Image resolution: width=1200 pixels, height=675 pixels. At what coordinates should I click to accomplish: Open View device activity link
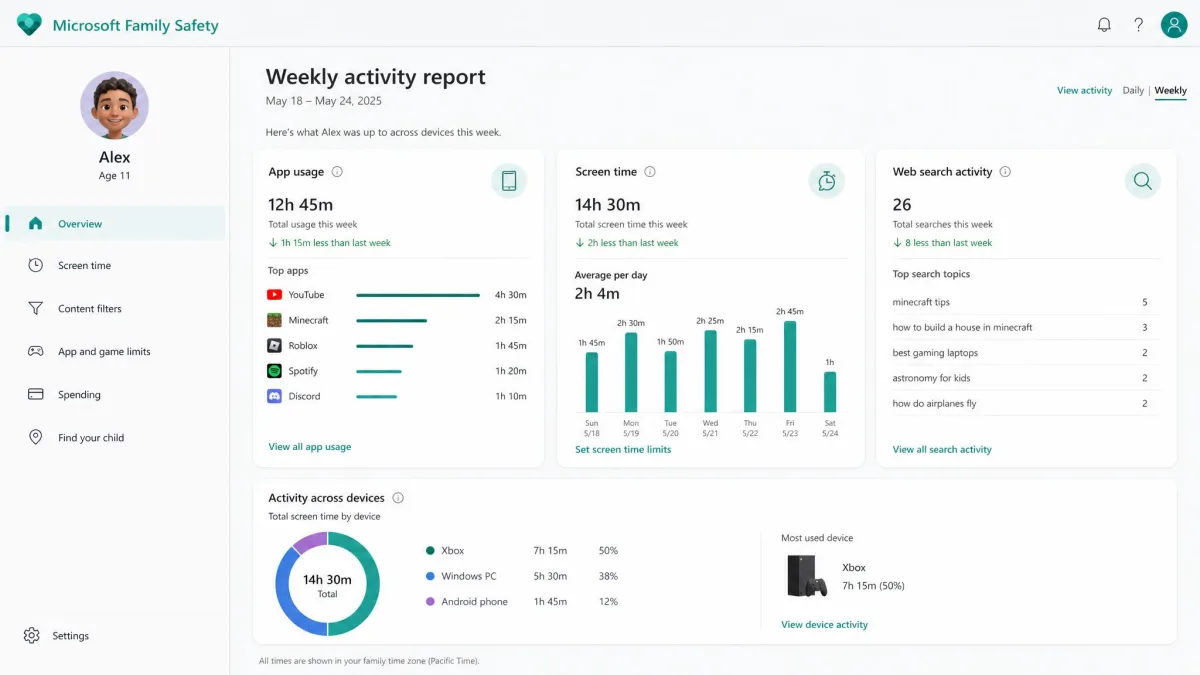(824, 624)
